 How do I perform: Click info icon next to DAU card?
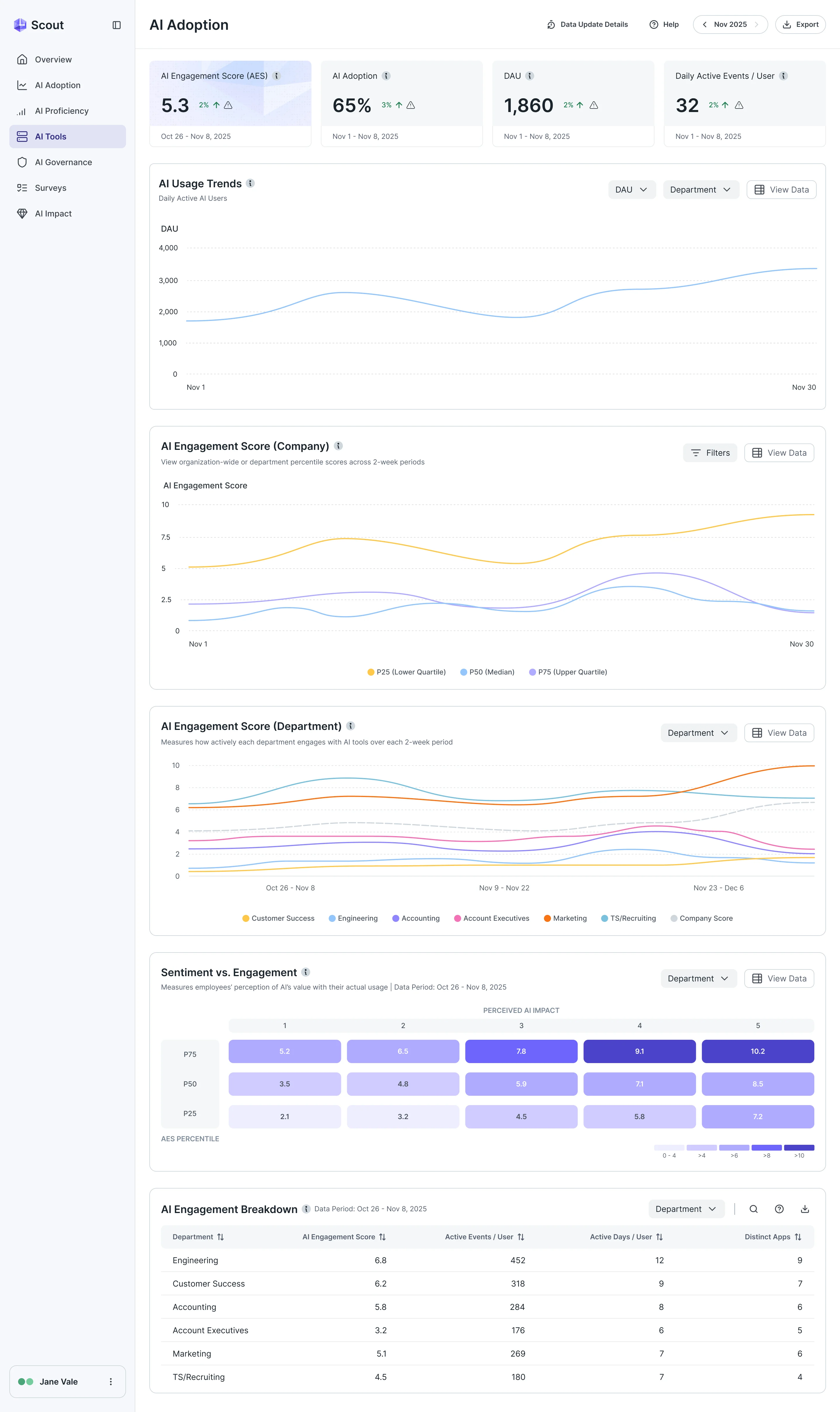point(530,76)
